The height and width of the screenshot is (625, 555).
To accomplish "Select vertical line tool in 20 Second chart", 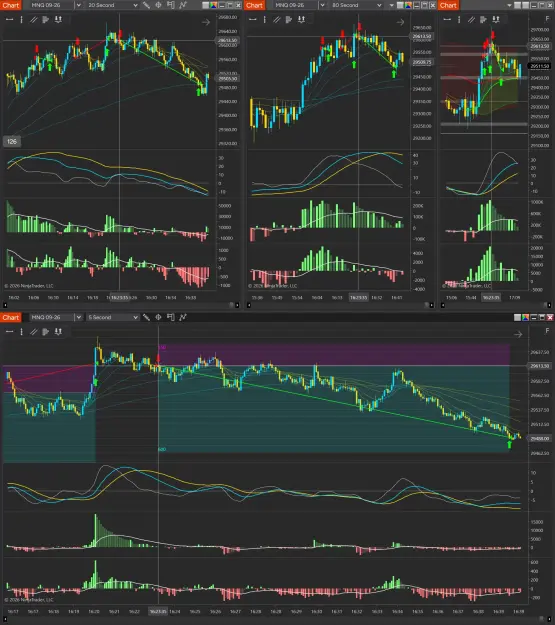I will (21, 19).
